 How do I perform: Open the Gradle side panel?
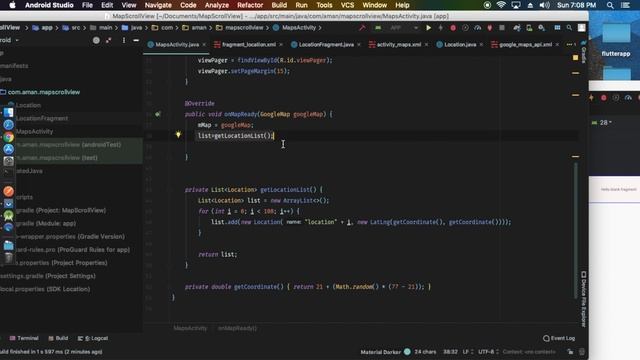click(584, 52)
